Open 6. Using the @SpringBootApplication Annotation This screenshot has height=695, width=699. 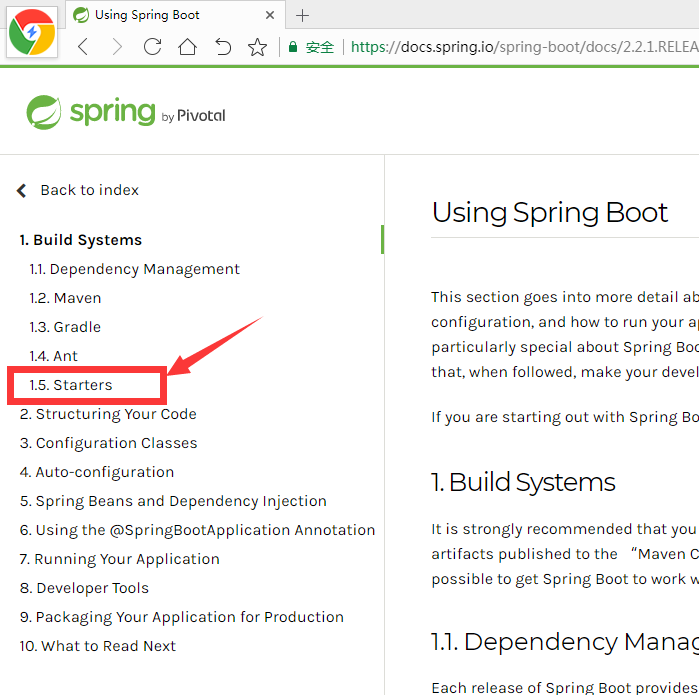[197, 530]
